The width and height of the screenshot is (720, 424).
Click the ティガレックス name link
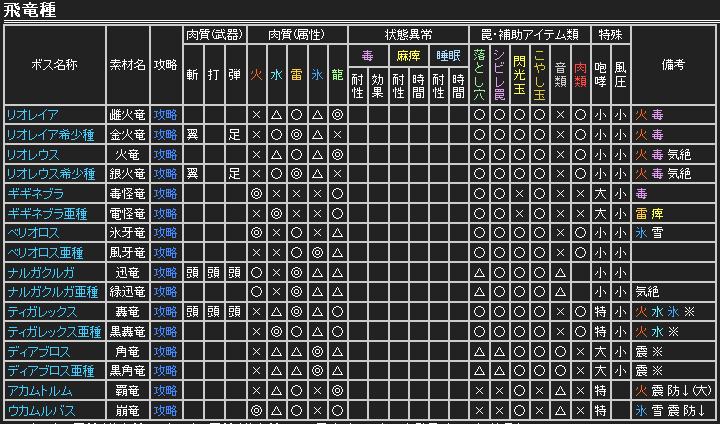tap(39, 312)
